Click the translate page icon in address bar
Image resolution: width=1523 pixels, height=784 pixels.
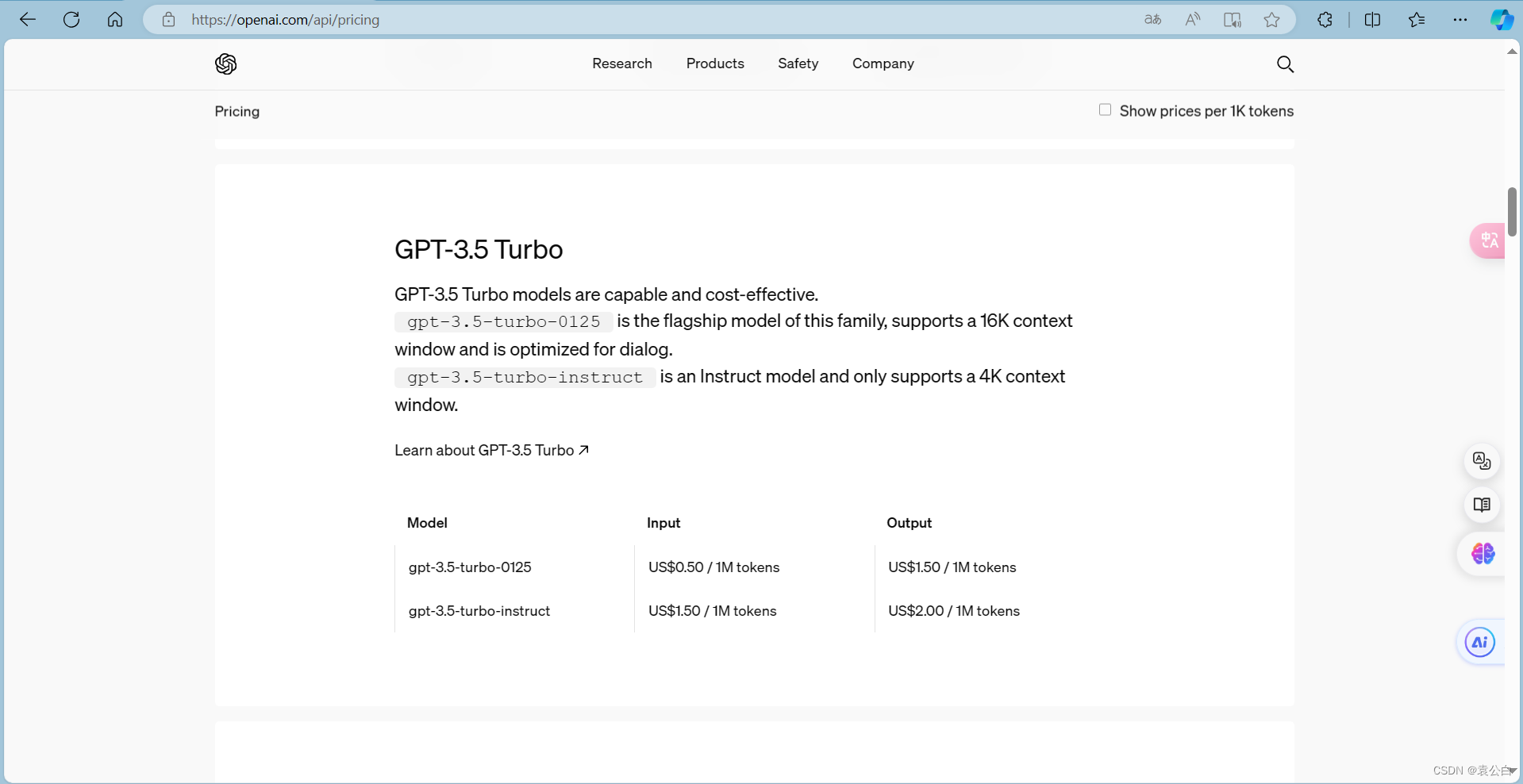click(x=1152, y=20)
